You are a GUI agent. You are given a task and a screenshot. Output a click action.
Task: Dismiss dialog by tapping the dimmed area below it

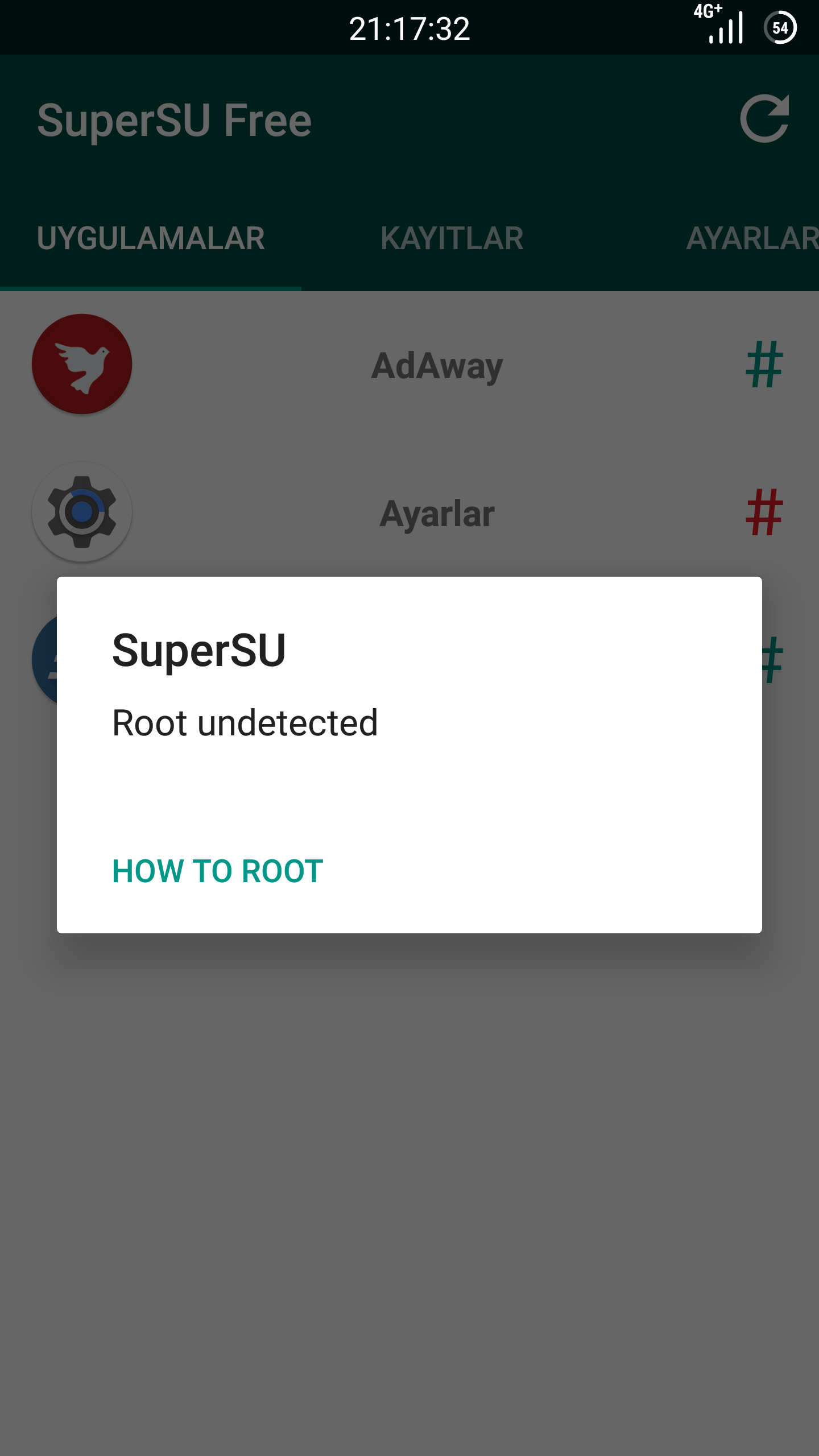coord(409,1194)
